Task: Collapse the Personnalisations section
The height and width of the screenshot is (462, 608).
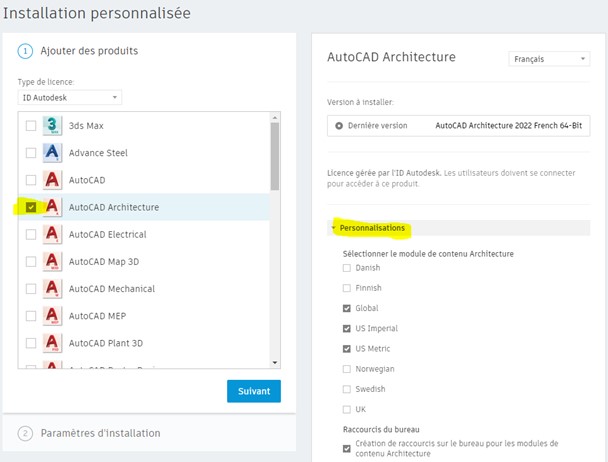Action: point(458,228)
